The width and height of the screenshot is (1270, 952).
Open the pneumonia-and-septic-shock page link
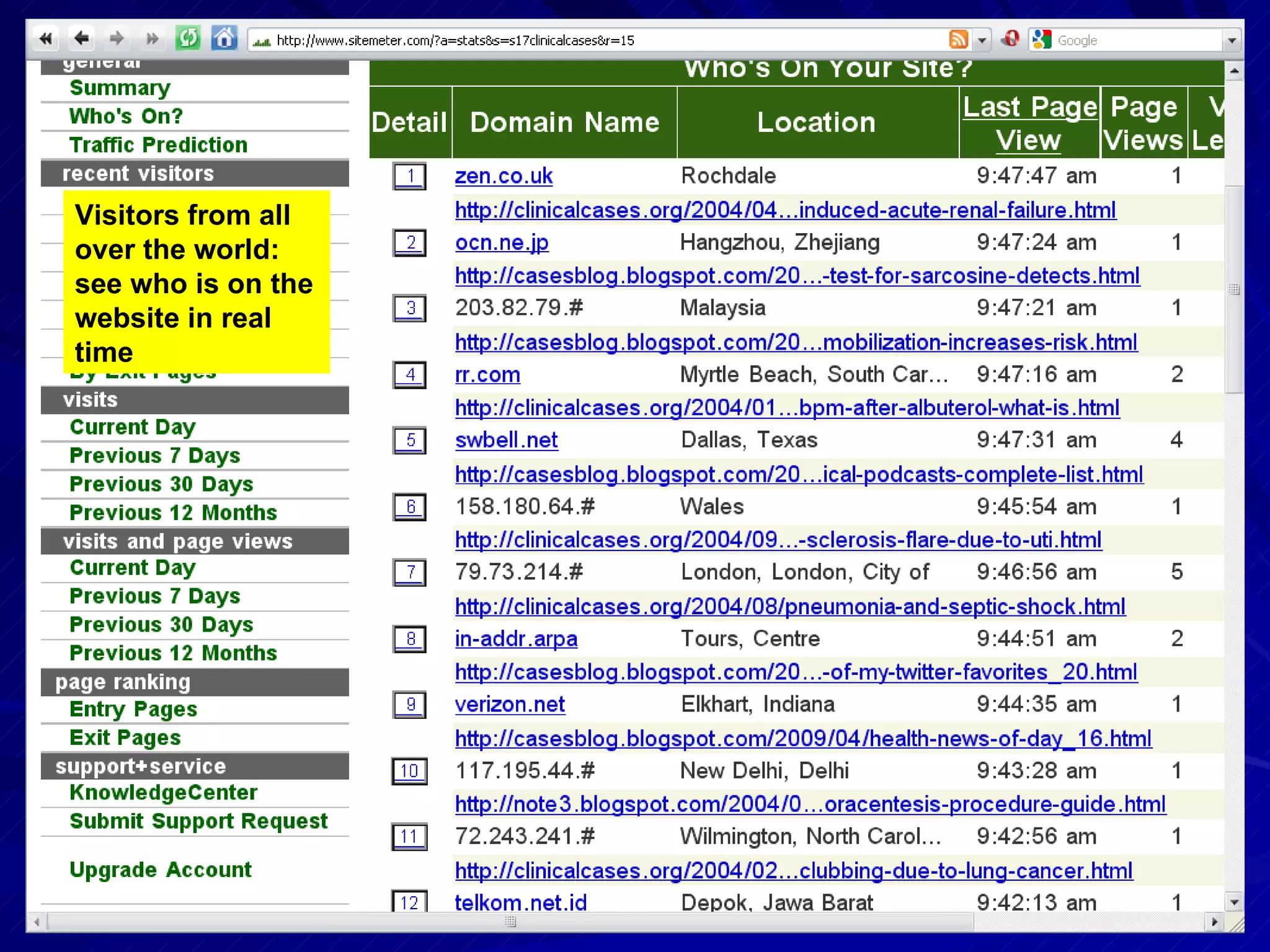[x=790, y=606]
